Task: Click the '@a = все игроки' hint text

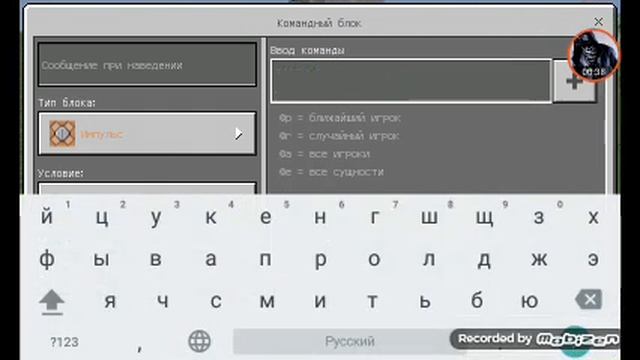Action: tap(324, 154)
